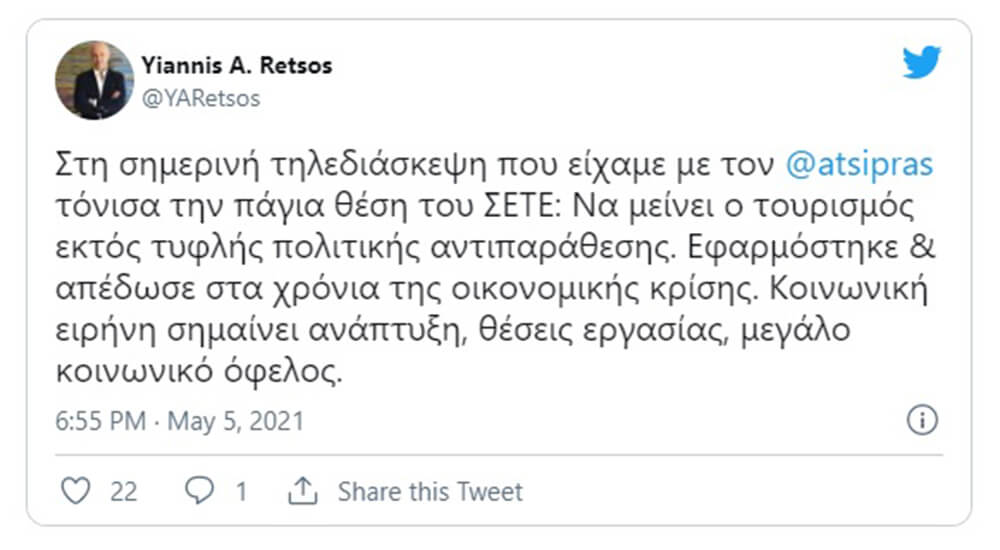Open the Twitter bird logo
Image resolution: width=1000 pixels, height=550 pixels.
pos(922,62)
